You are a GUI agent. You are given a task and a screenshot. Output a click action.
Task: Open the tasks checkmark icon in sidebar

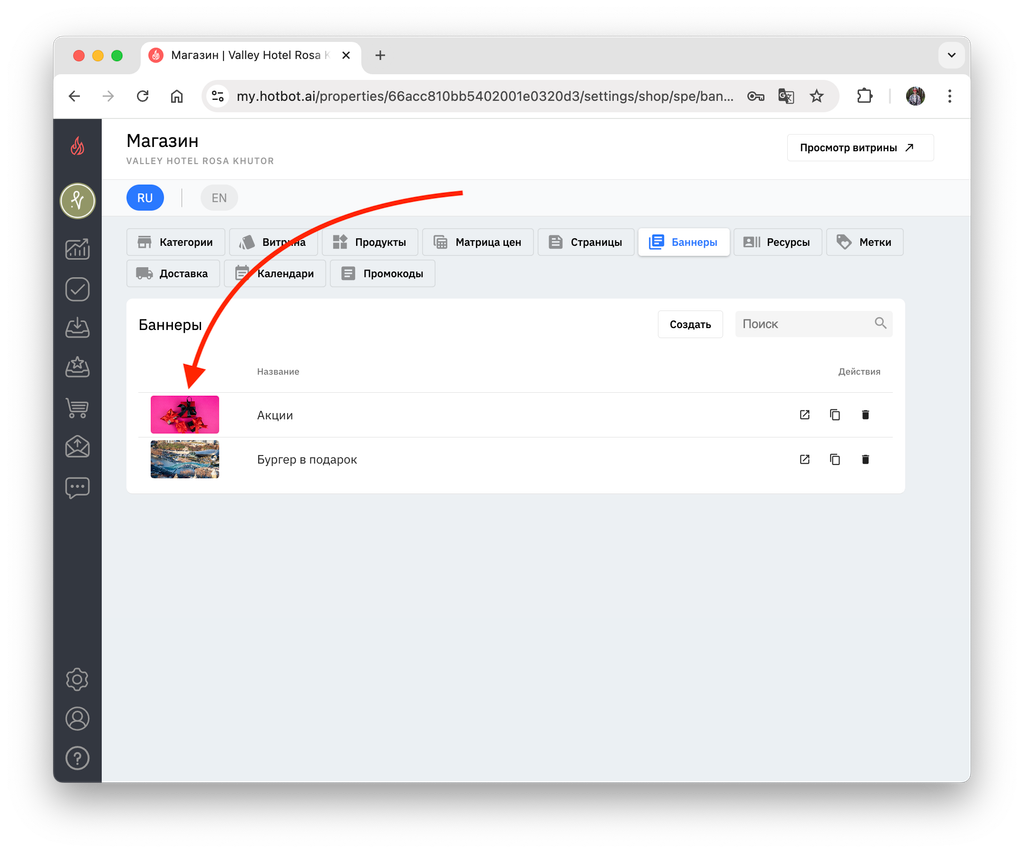tap(77, 289)
